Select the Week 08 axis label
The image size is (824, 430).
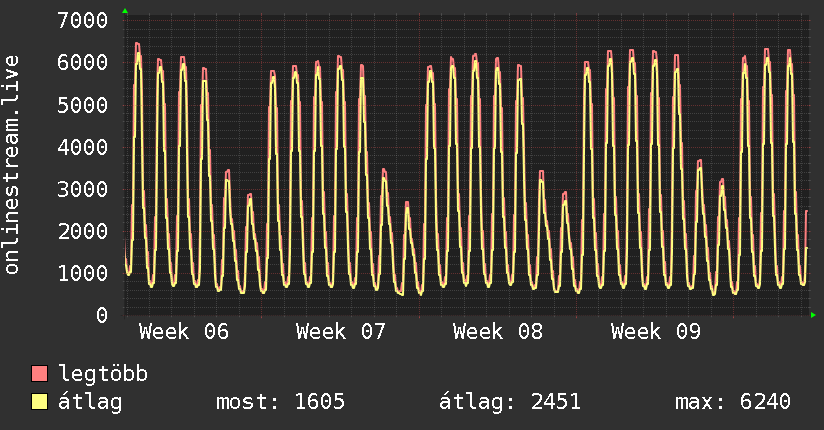click(498, 332)
